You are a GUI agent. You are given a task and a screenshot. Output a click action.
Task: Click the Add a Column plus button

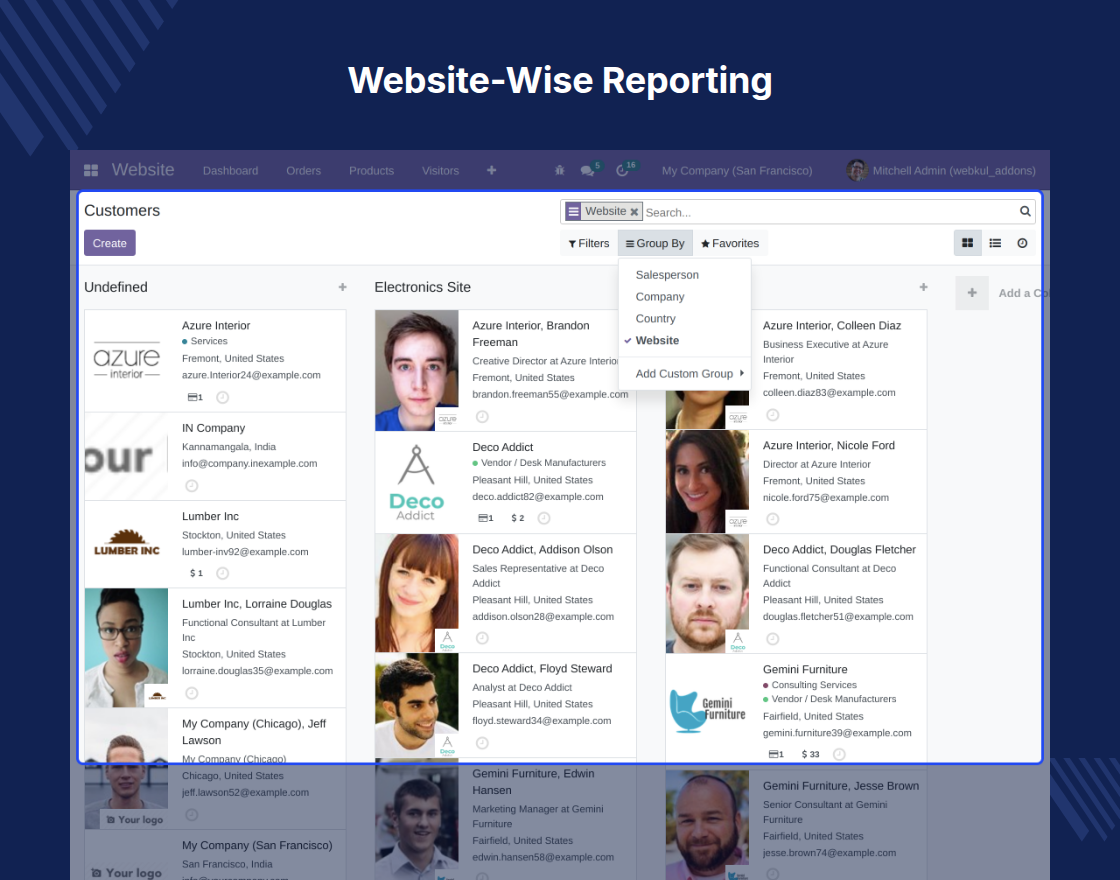[x=972, y=293]
